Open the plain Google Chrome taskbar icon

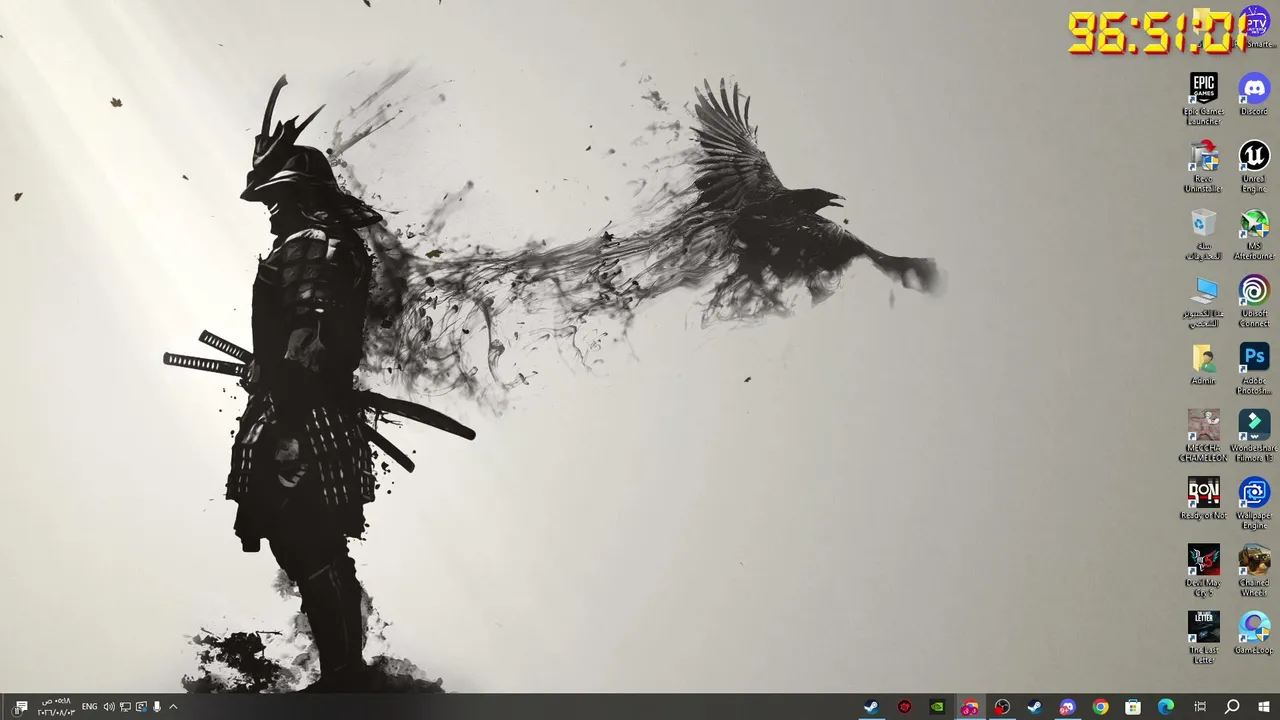point(1100,707)
